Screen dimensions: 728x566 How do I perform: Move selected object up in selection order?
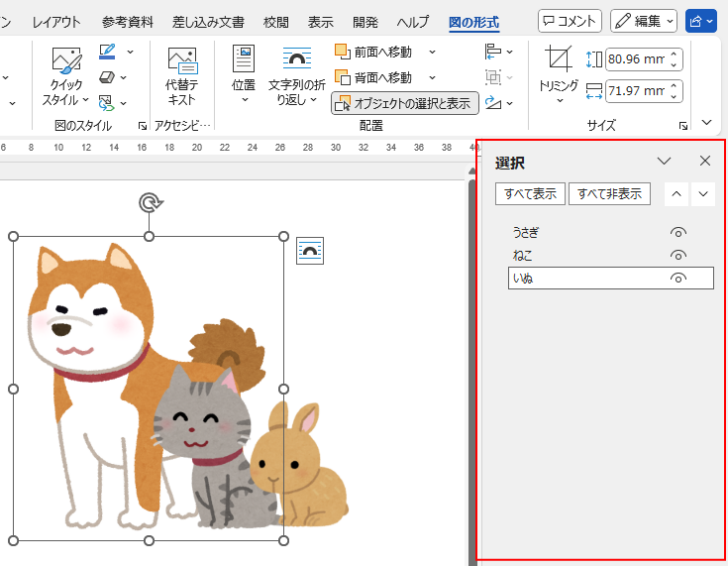677,194
